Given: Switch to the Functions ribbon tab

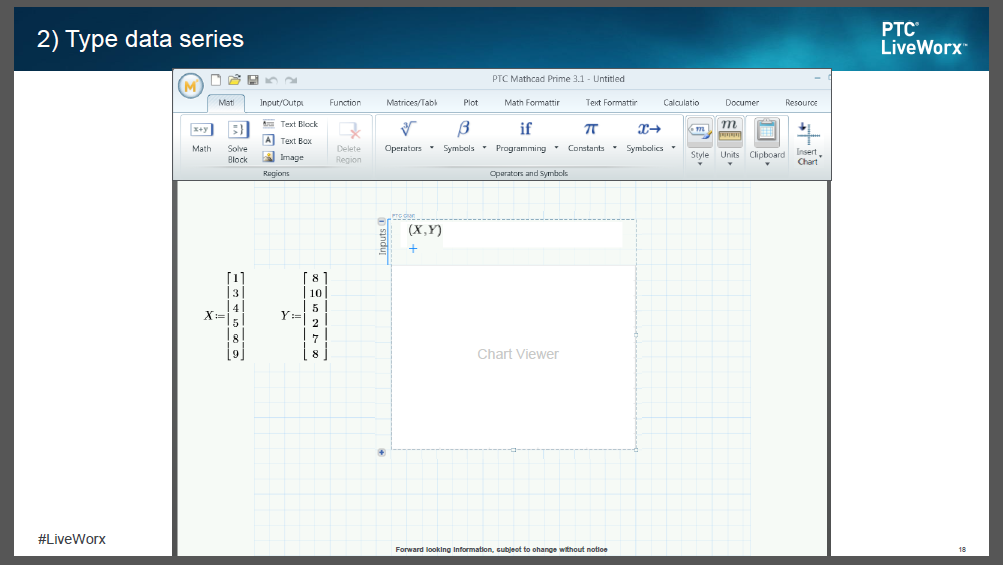Looking at the screenshot, I should click(x=345, y=102).
